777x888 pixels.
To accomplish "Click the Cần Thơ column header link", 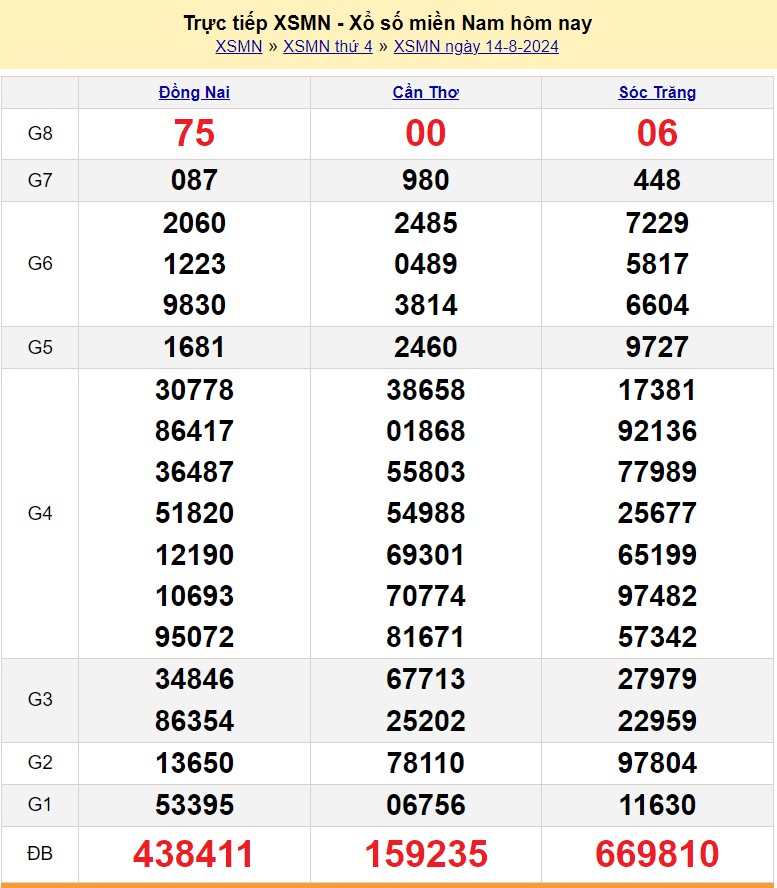I will click(426, 93).
